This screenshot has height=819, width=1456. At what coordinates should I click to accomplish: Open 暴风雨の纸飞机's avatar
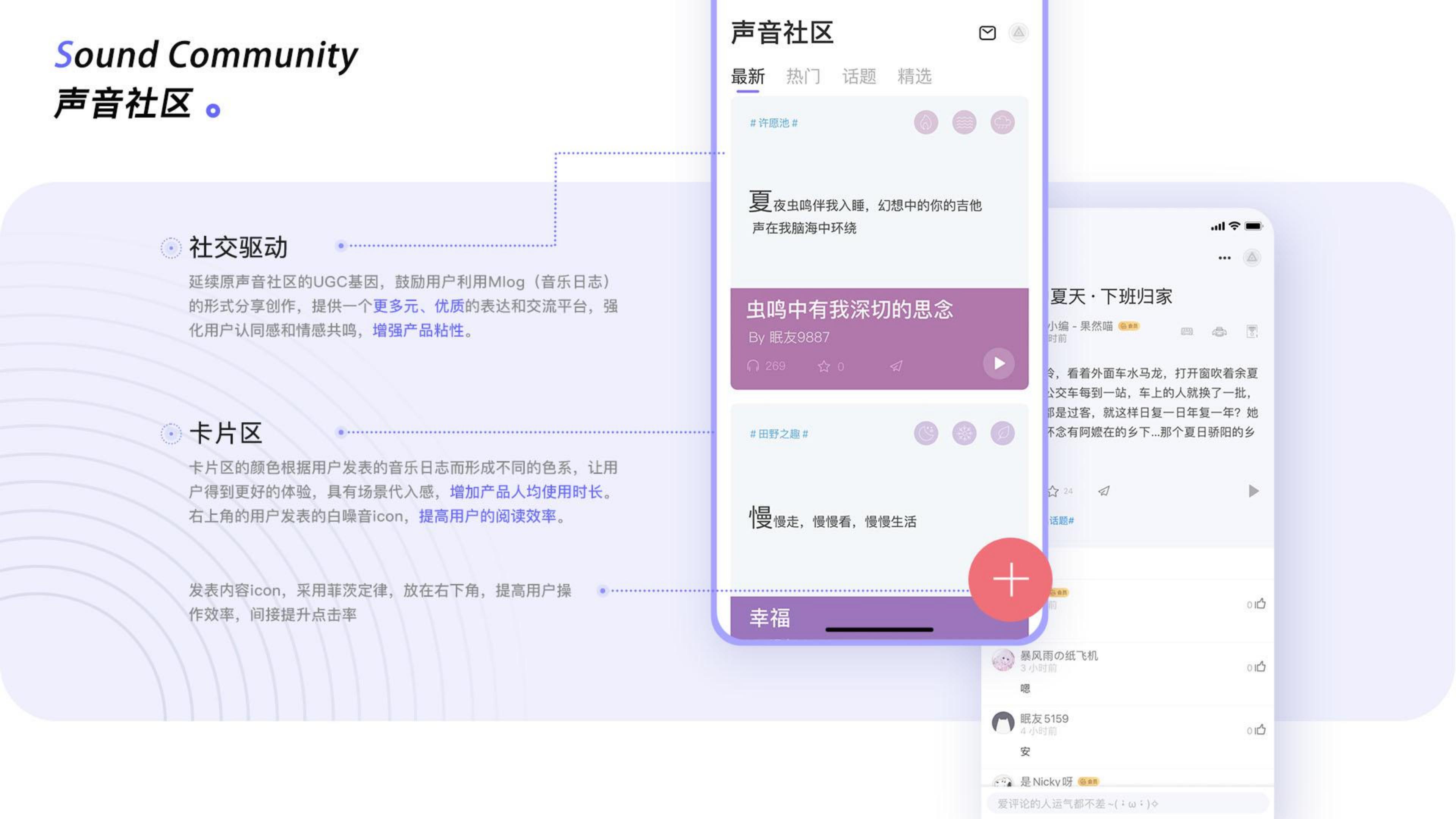[x=1003, y=660]
